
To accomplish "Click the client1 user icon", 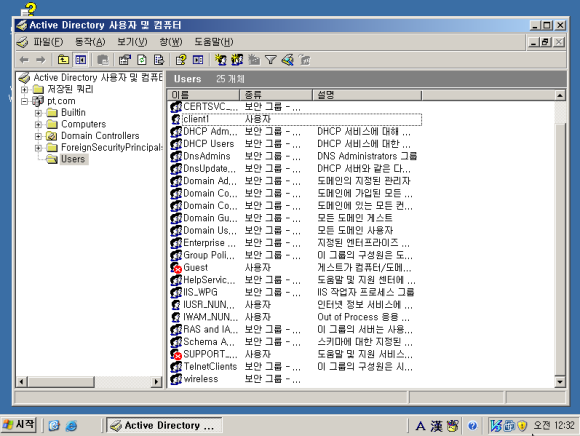I will tap(176, 119).
